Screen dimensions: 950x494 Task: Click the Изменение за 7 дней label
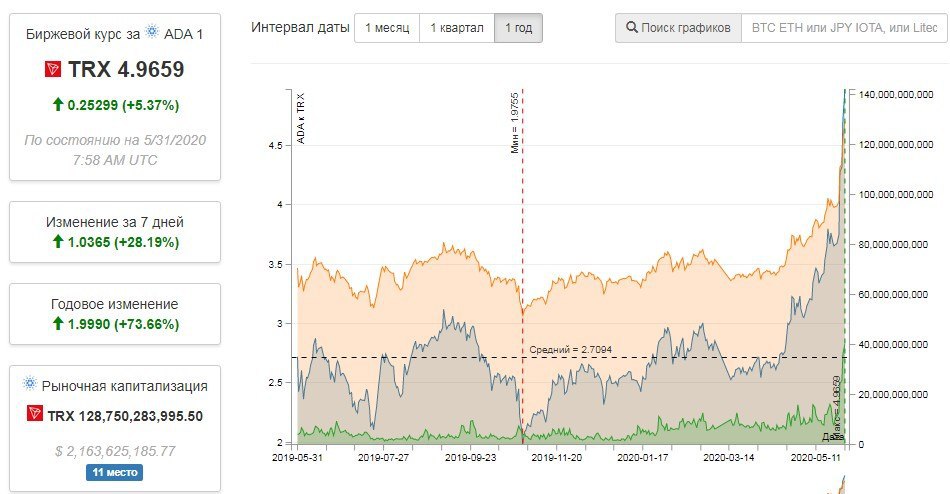115,222
